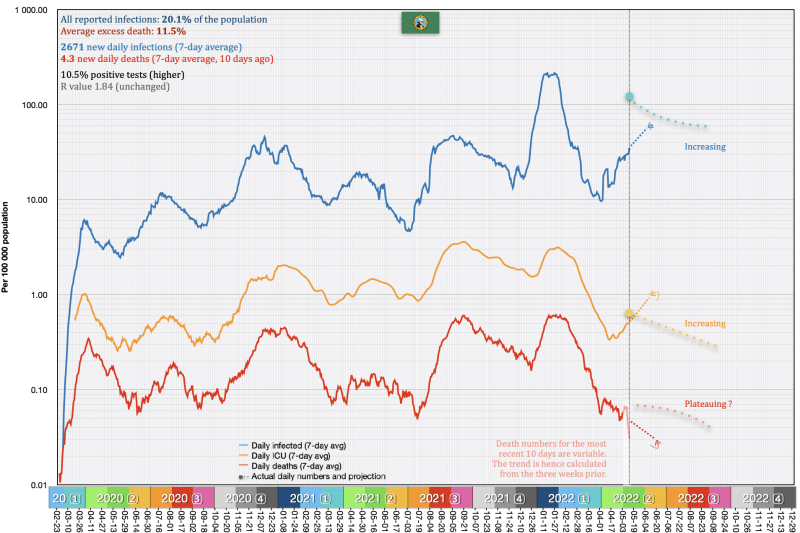Screen dimensions: 800x533
Task: Click the 2022 quarter 4 timeline block
Action: click(764, 497)
